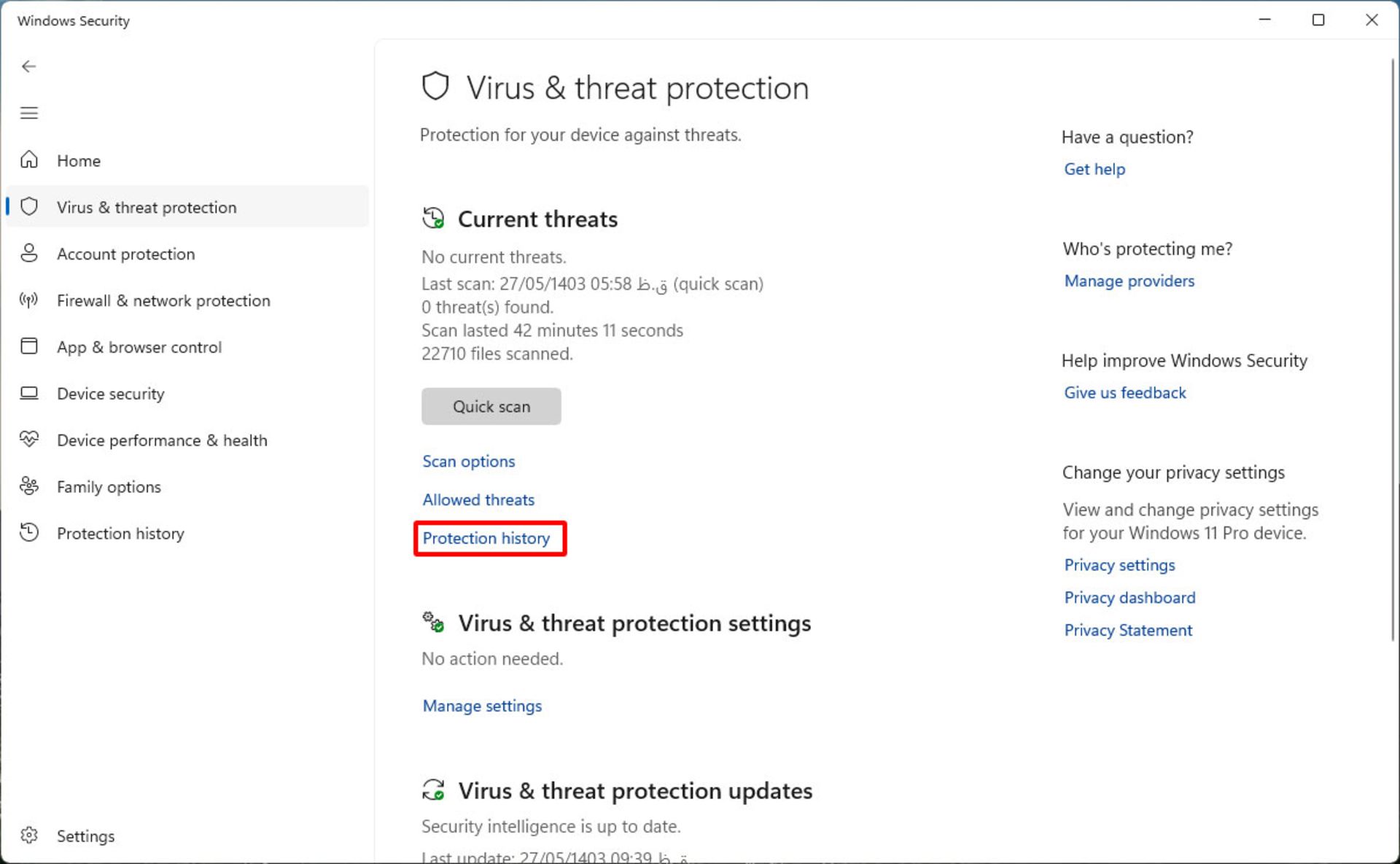Screen dimensions: 1400x864
Task: Click 'Change your privacy settings' heading
Action: [x=1173, y=472]
